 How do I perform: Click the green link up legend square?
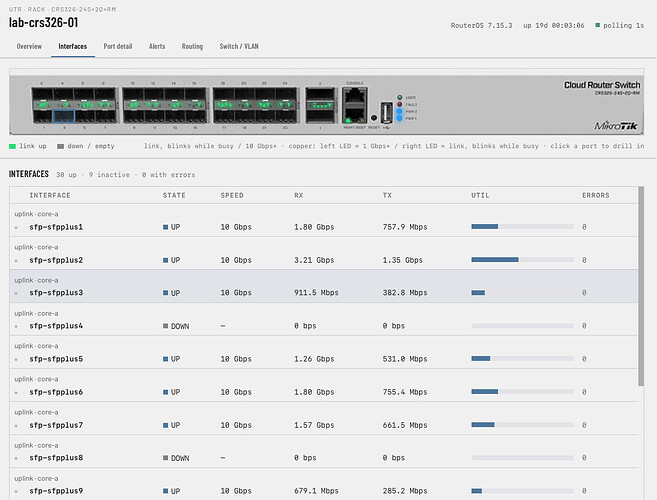12,146
